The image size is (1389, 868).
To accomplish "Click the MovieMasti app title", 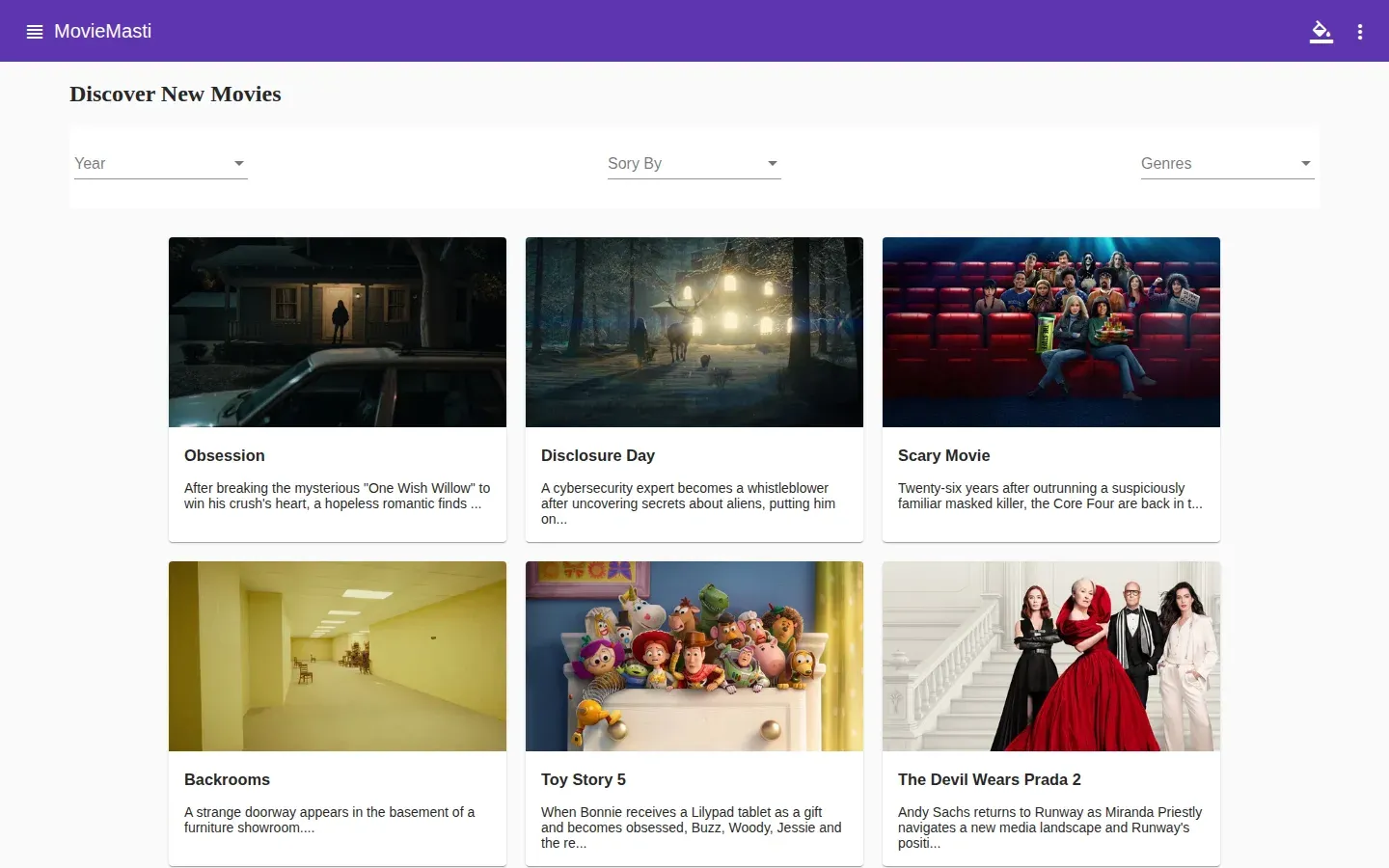I will pos(102,31).
